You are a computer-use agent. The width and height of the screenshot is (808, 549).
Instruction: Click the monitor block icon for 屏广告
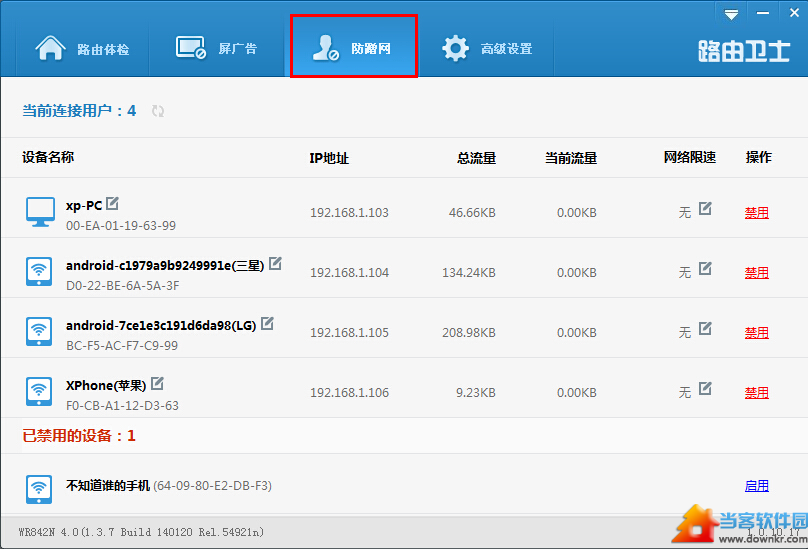coord(191,48)
